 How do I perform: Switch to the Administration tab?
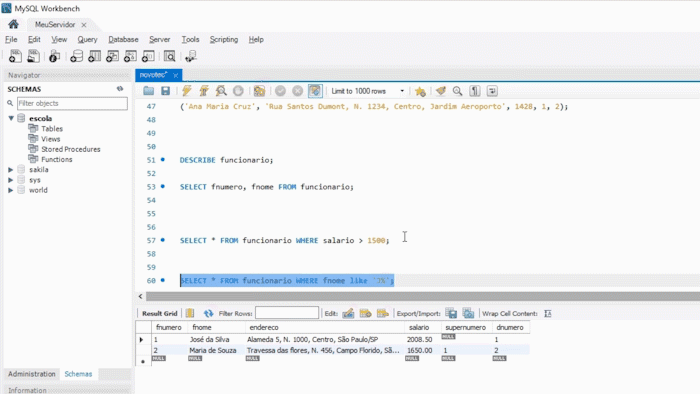32,374
